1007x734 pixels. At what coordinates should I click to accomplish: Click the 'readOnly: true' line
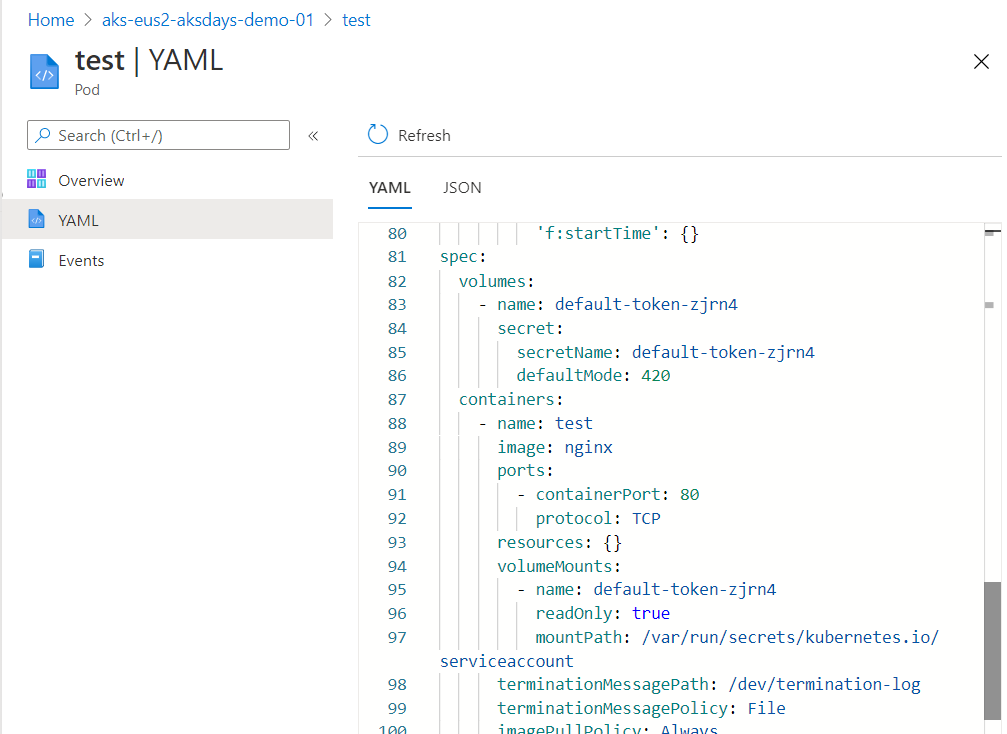602,613
